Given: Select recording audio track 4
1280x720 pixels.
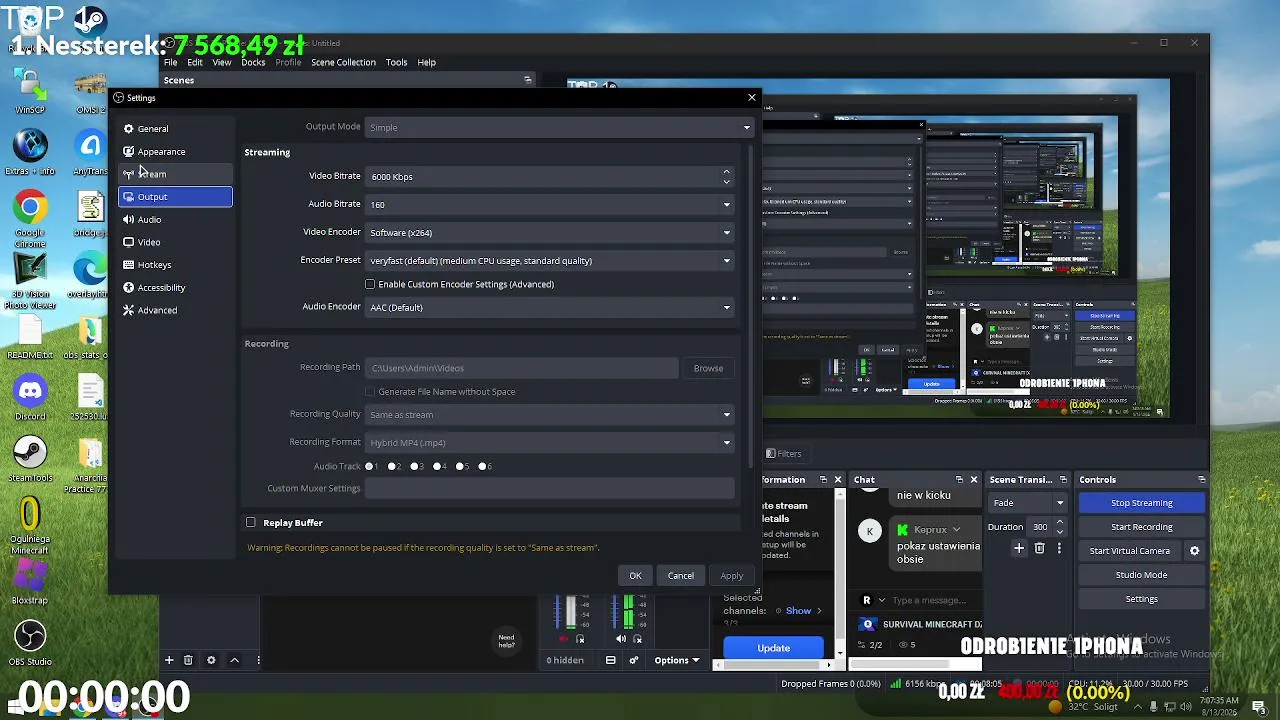Looking at the screenshot, I should click(438, 466).
